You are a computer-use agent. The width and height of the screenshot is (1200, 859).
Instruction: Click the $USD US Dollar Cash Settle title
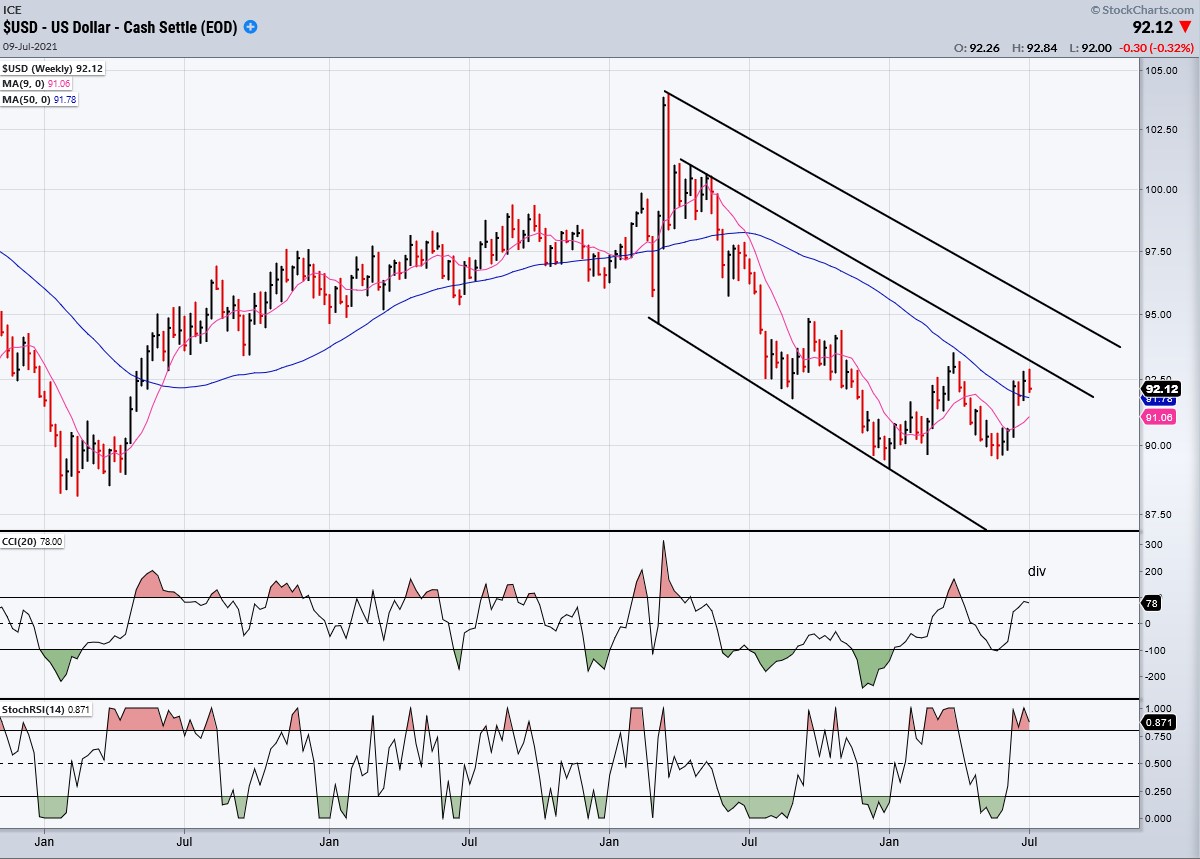click(x=120, y=28)
